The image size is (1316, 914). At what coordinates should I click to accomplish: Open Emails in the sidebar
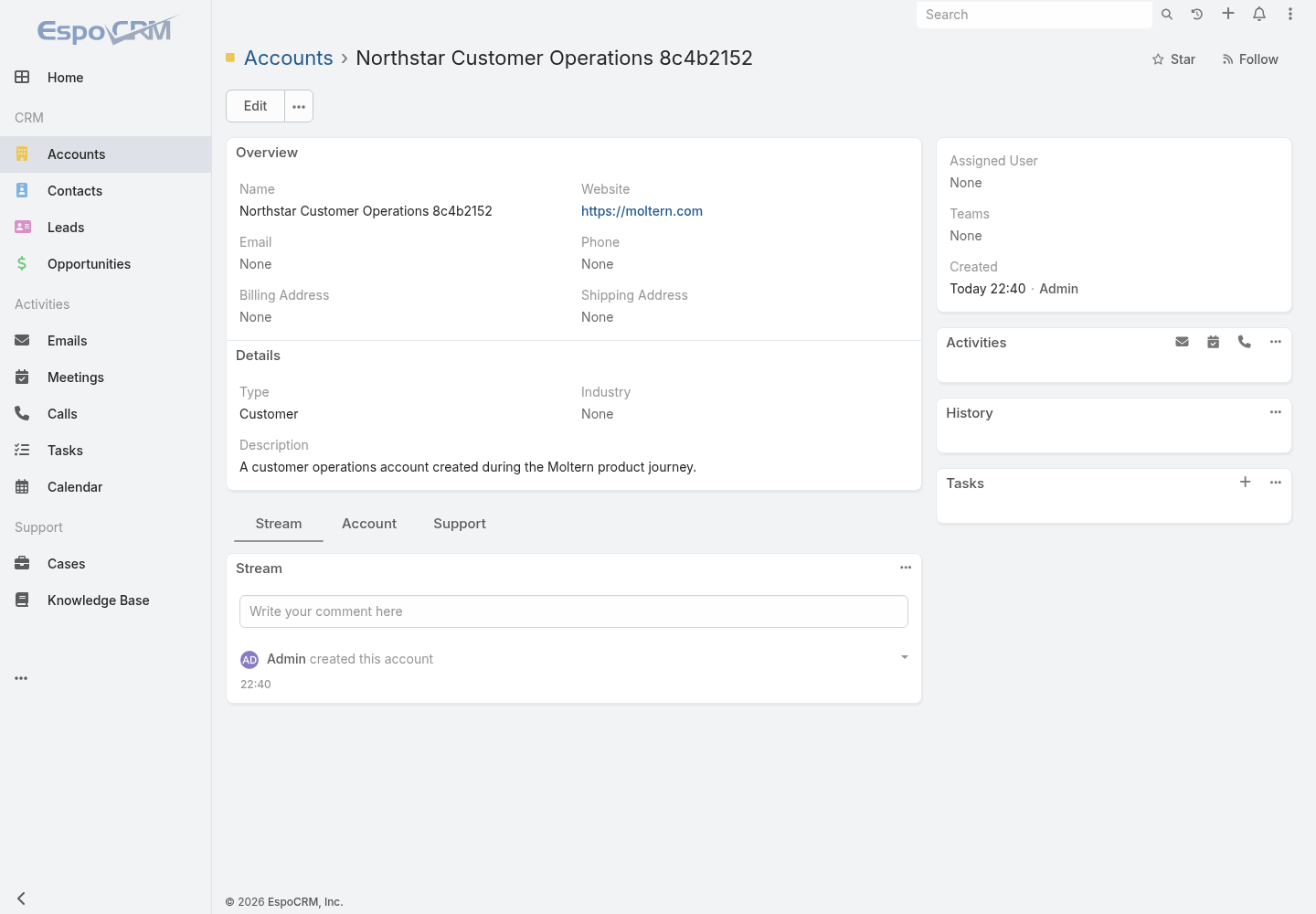(x=106, y=341)
